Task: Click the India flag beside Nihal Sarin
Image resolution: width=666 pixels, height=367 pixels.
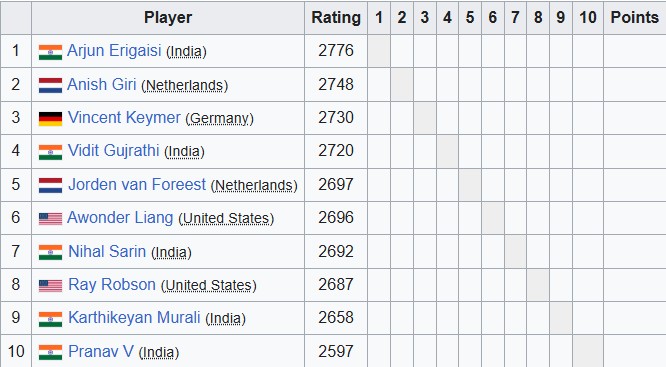Action: pos(50,252)
